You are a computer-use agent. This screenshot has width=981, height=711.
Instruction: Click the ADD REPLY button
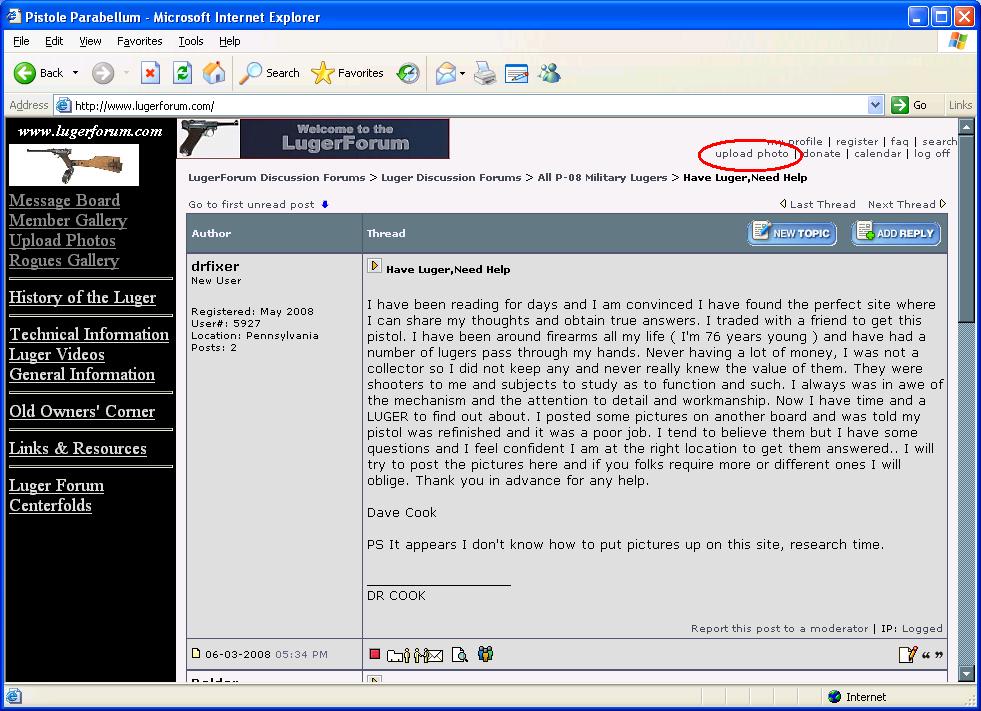tap(896, 233)
